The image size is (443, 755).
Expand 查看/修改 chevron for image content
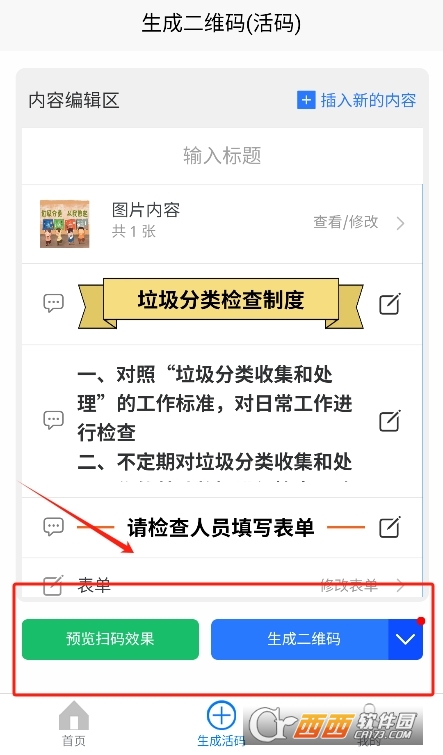pyautogui.click(x=400, y=223)
